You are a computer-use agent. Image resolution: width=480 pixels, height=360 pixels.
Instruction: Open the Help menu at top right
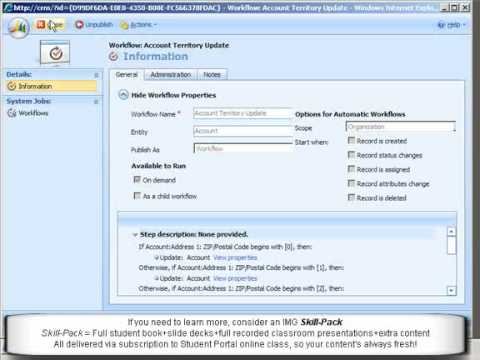[x=451, y=25]
